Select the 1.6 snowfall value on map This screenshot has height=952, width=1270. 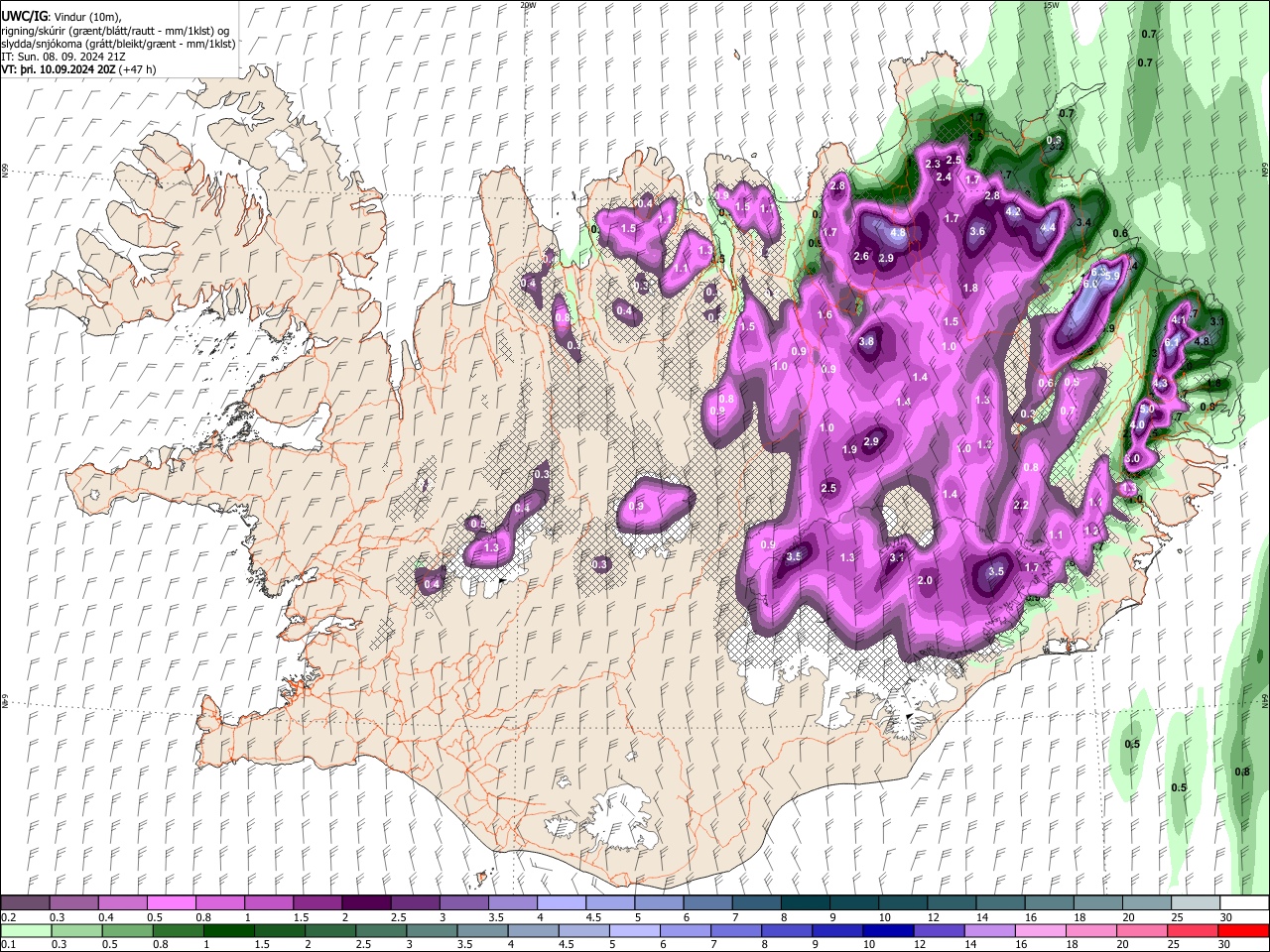[825, 315]
